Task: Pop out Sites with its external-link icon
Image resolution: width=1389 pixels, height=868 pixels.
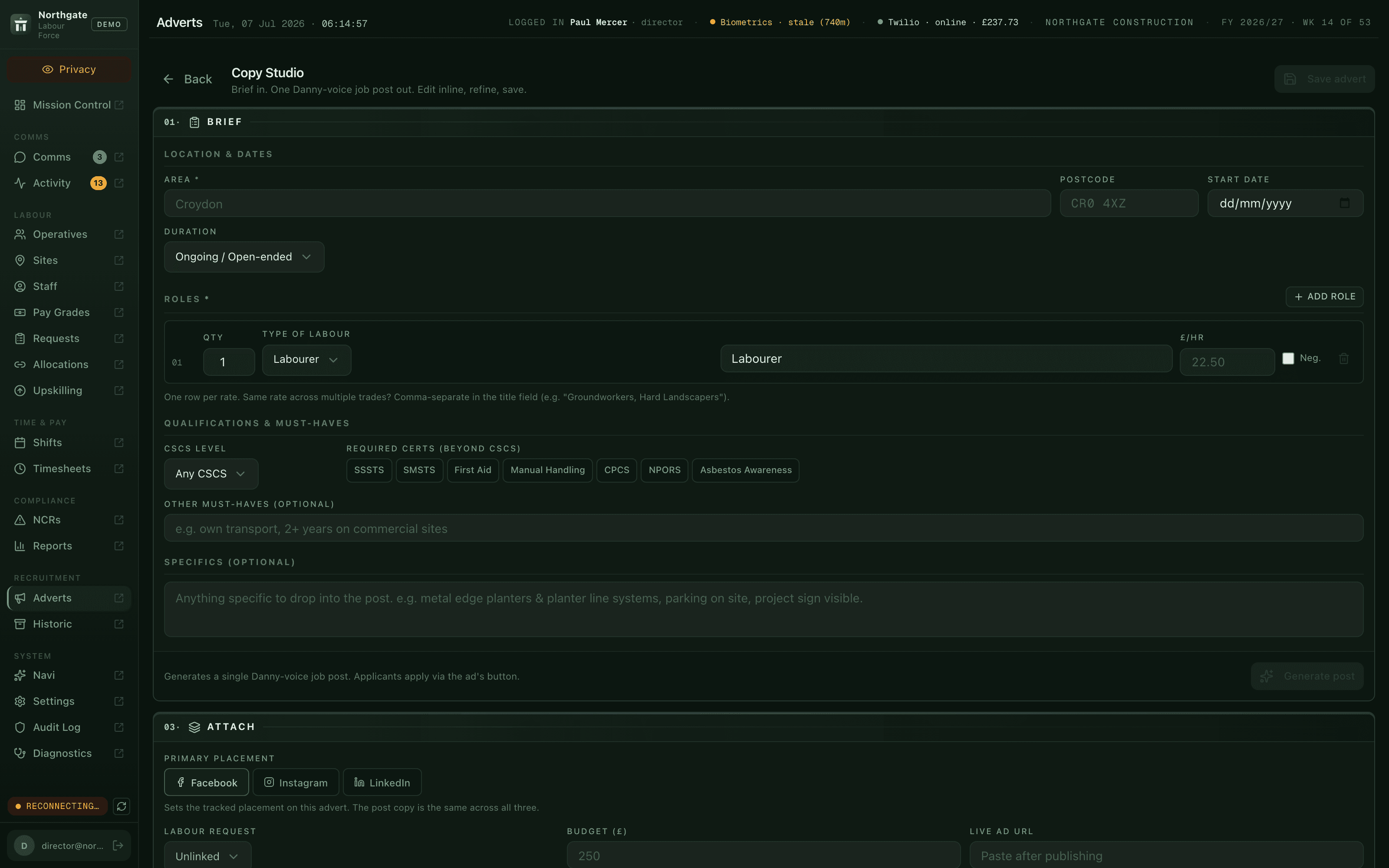Action: point(119,260)
